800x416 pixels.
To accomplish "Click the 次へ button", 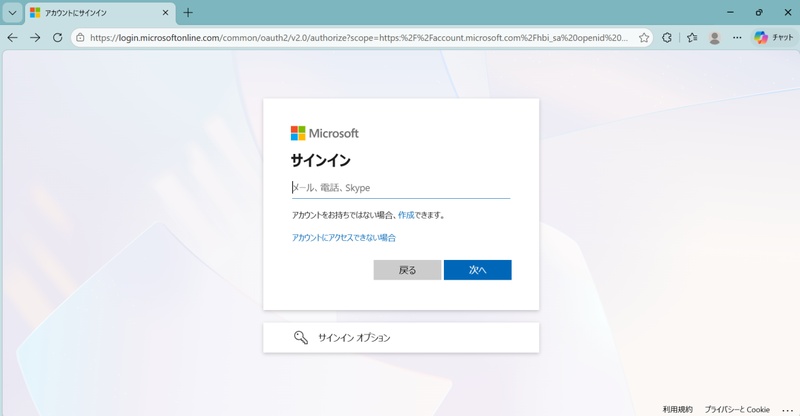I will coord(478,270).
